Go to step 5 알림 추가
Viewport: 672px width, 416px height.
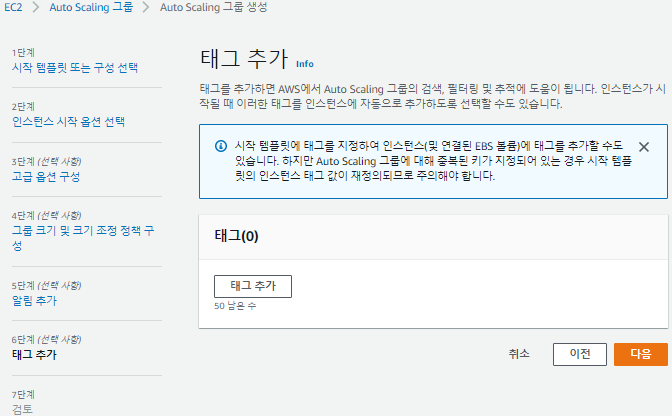pos(34,301)
